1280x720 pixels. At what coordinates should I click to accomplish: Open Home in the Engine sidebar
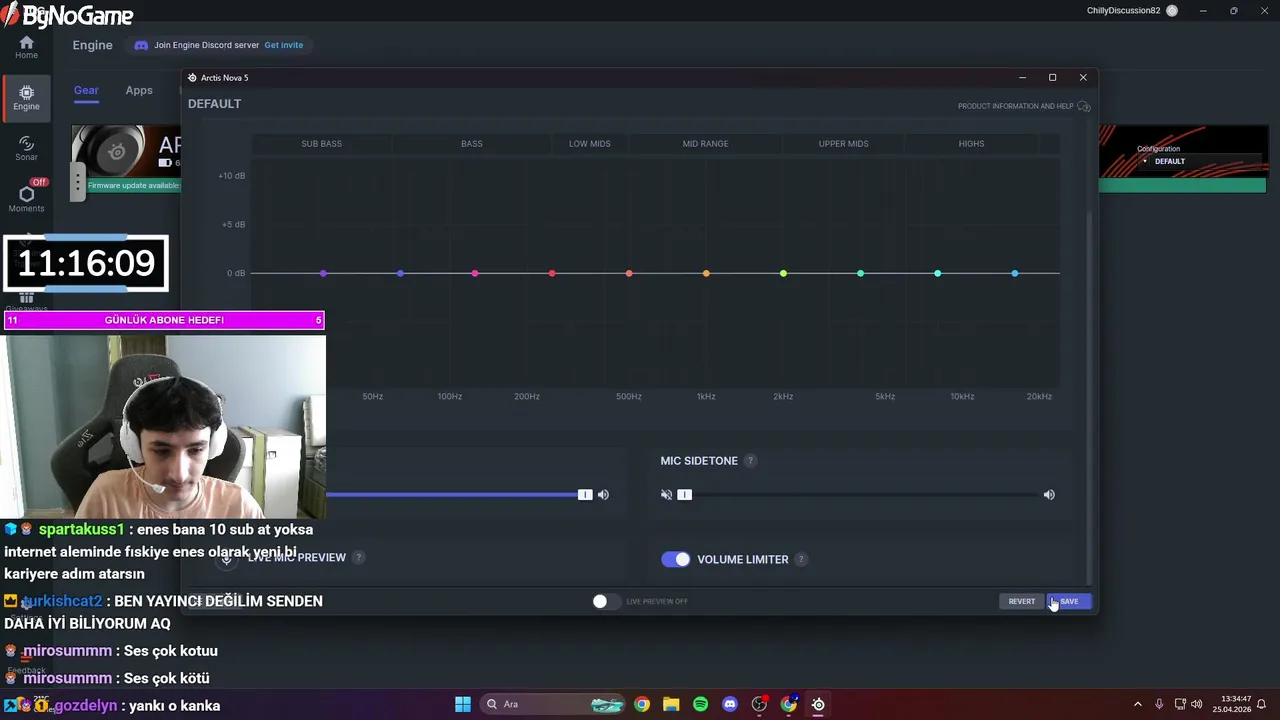[x=26, y=47]
